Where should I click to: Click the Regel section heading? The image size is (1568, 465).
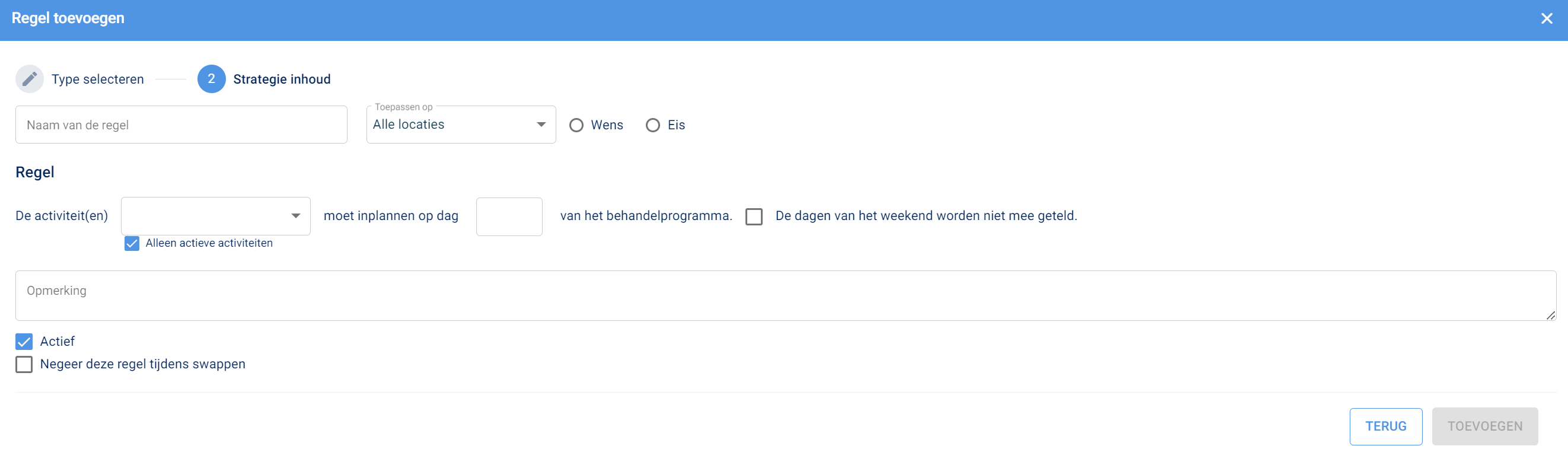pyautogui.click(x=35, y=172)
